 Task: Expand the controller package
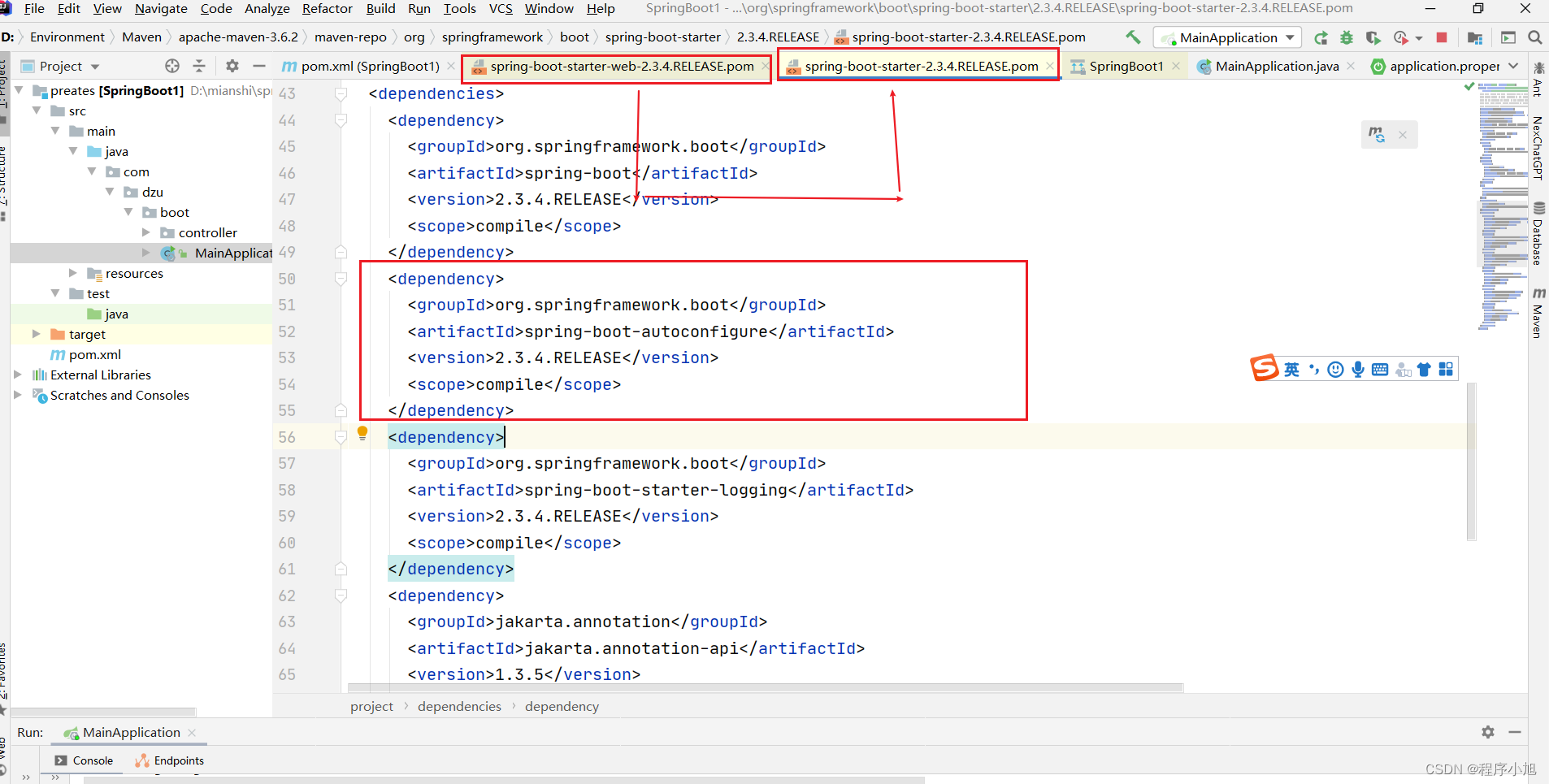(147, 232)
